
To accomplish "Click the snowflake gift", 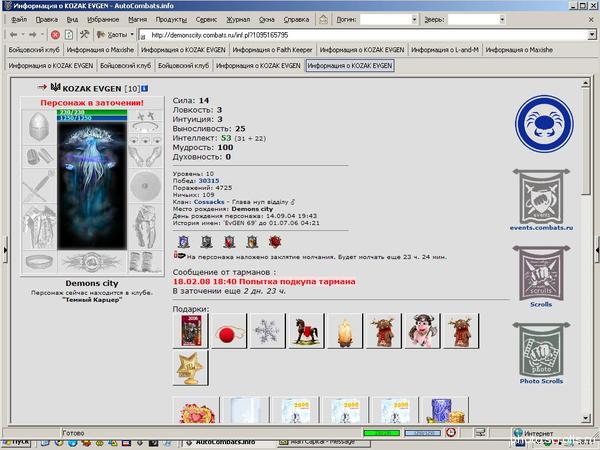I will tap(267, 331).
